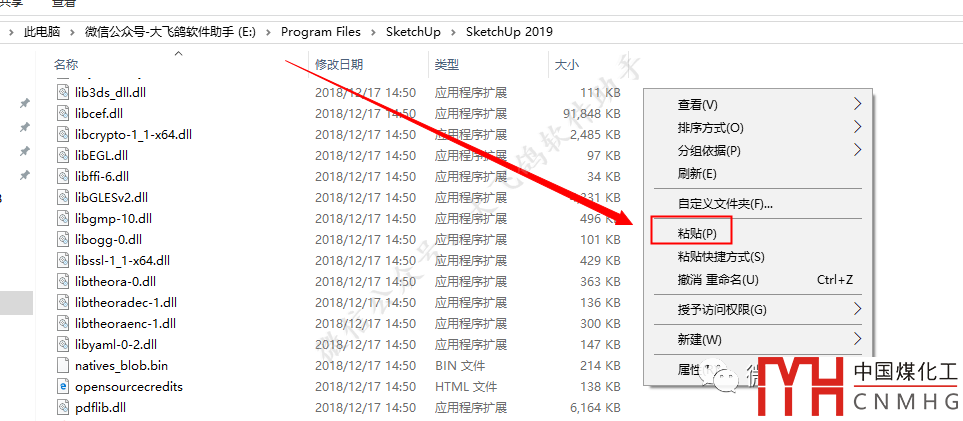Click the libogg-0.dll file icon
This screenshot has width=963, height=421.
[63, 240]
